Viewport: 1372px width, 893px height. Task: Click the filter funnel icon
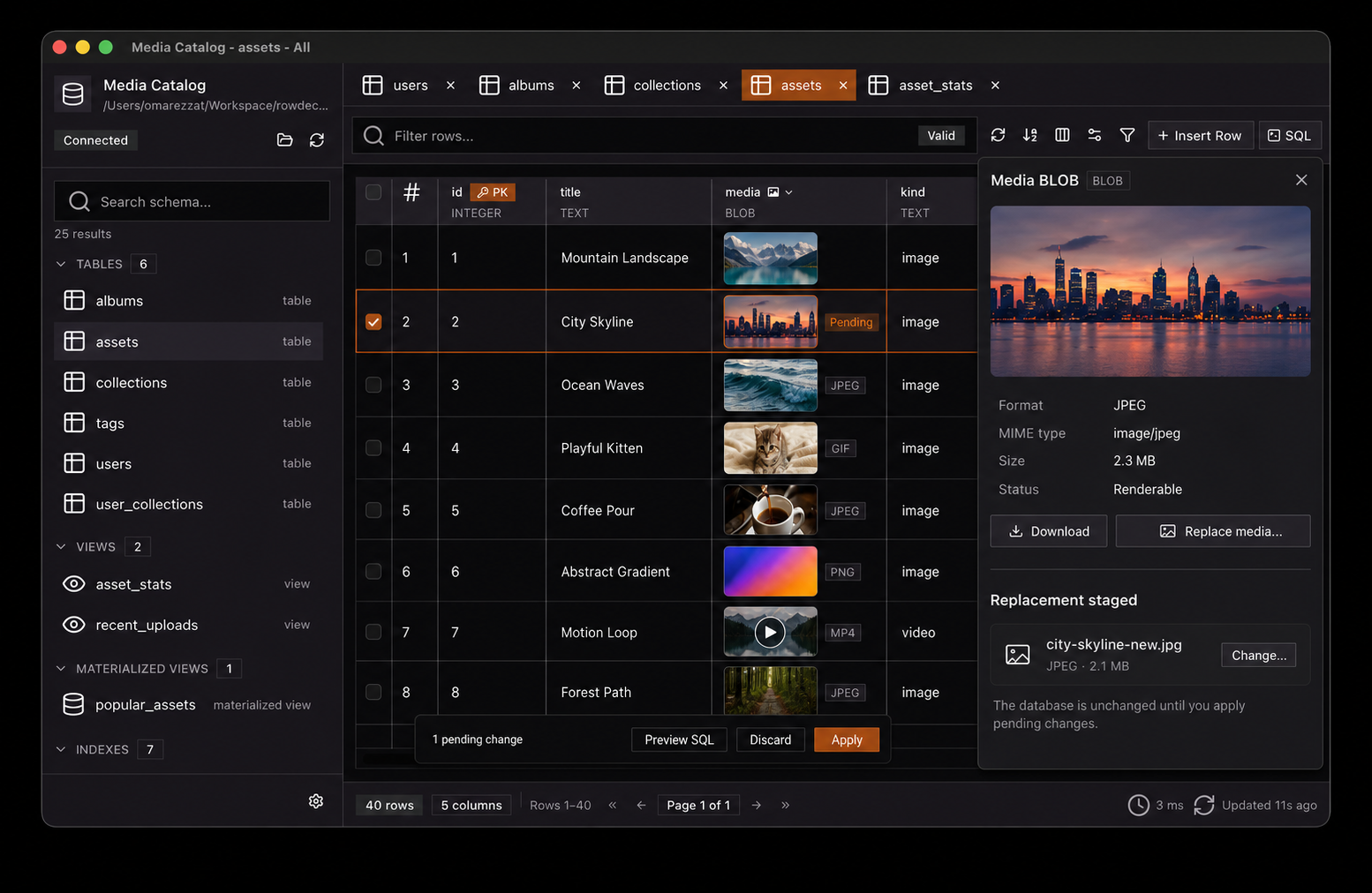click(x=1127, y=135)
